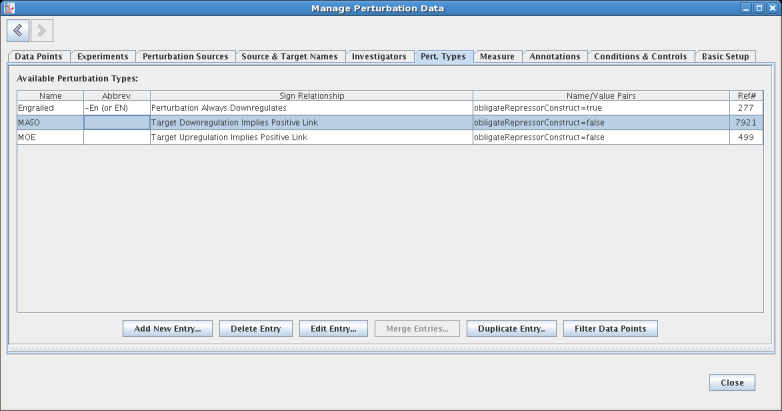This screenshot has width=782, height=411.
Task: Open the Investigators tab
Action: tap(378, 56)
